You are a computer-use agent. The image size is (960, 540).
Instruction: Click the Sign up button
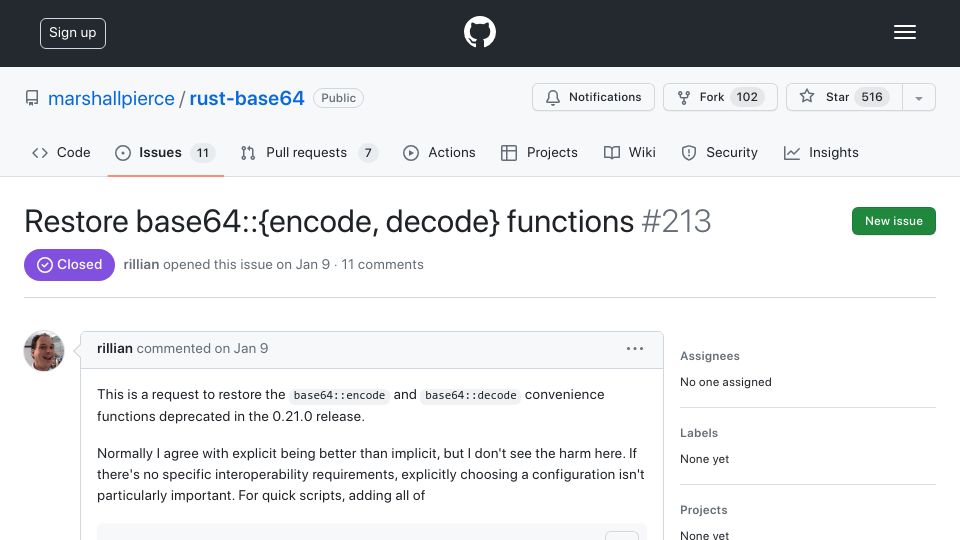click(x=73, y=33)
